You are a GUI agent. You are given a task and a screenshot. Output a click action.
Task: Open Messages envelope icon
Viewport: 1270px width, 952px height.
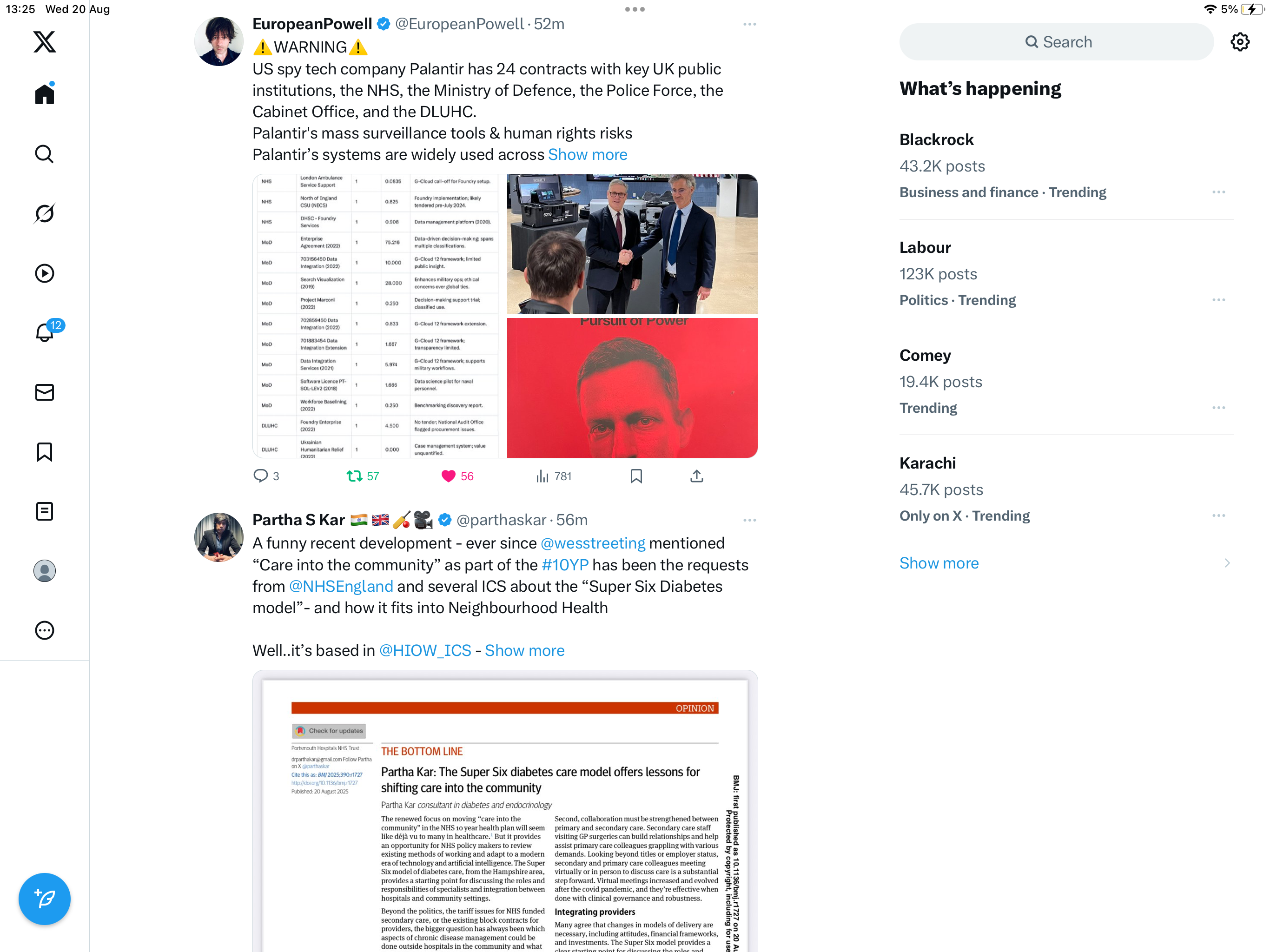click(x=44, y=392)
